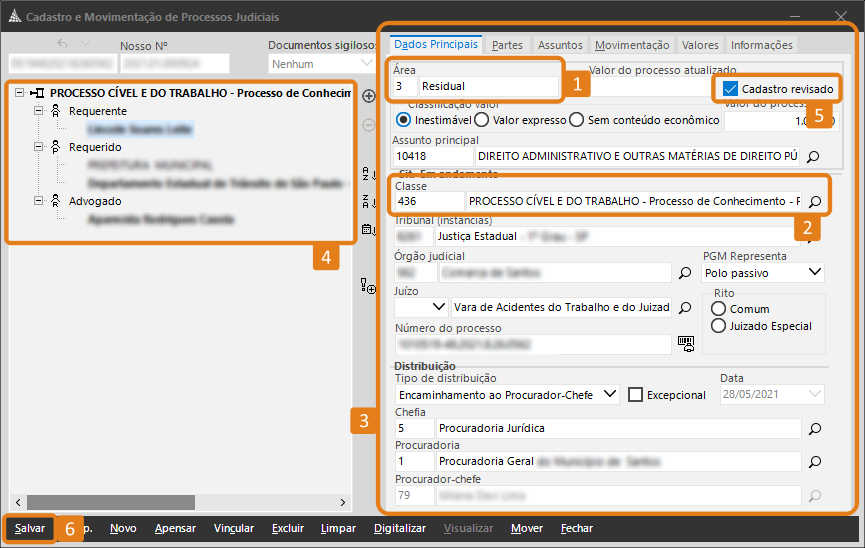The height and width of the screenshot is (548, 865).
Task: Search Chefia with magnifier icon
Action: (814, 428)
